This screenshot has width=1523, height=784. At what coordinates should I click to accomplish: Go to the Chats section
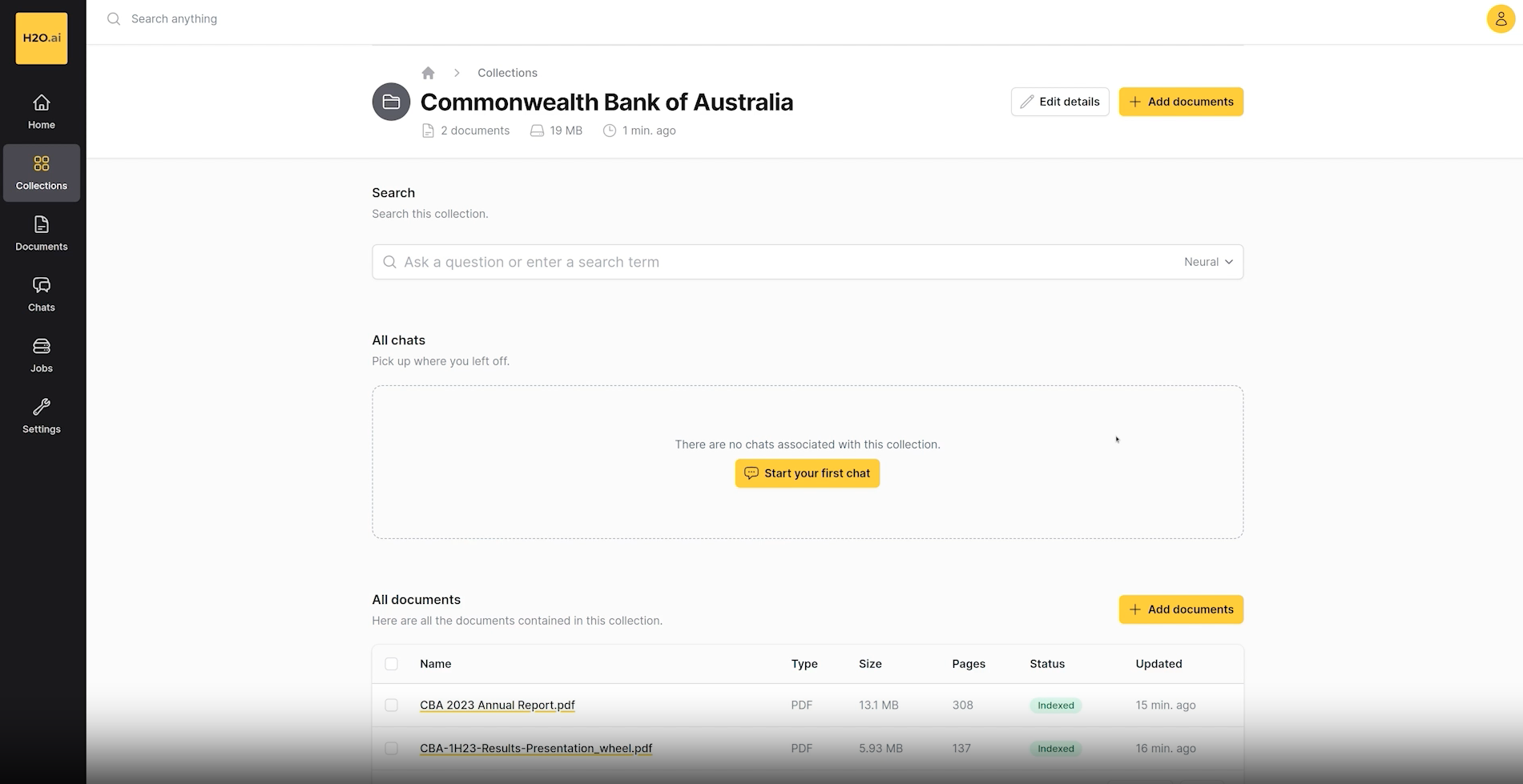tap(42, 294)
